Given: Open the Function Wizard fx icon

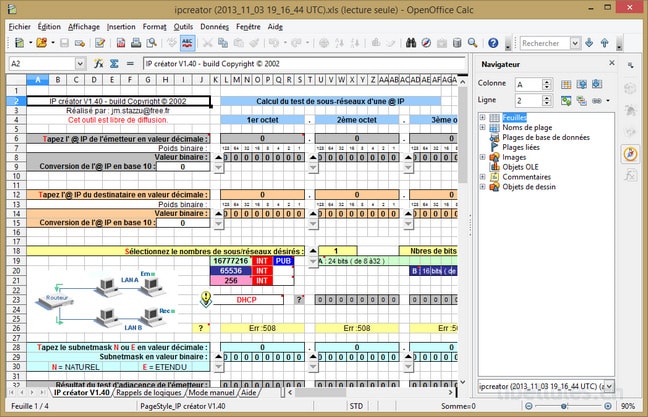Looking at the screenshot, I should 98,64.
